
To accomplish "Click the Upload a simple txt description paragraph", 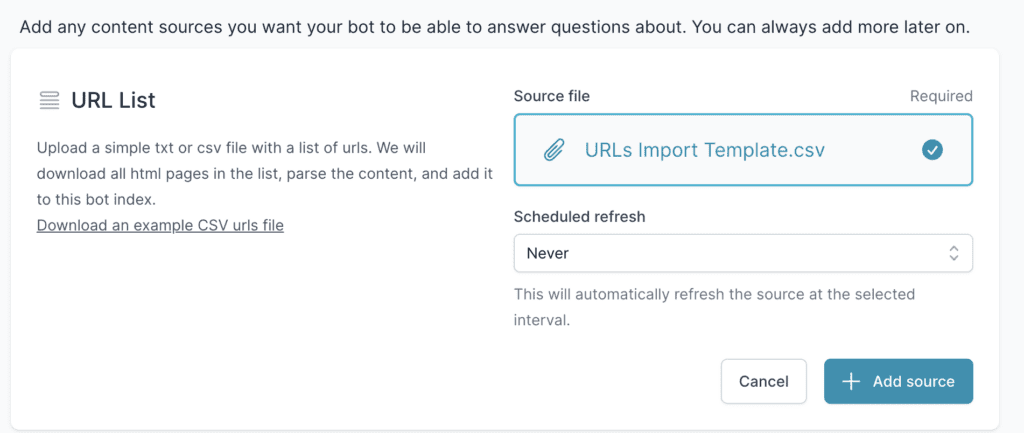I will [x=265, y=173].
